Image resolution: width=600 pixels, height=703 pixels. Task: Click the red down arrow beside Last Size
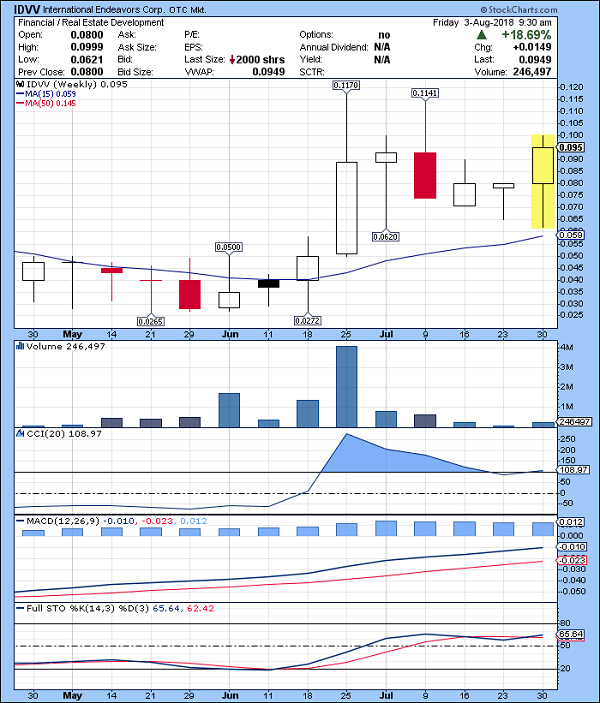232,60
